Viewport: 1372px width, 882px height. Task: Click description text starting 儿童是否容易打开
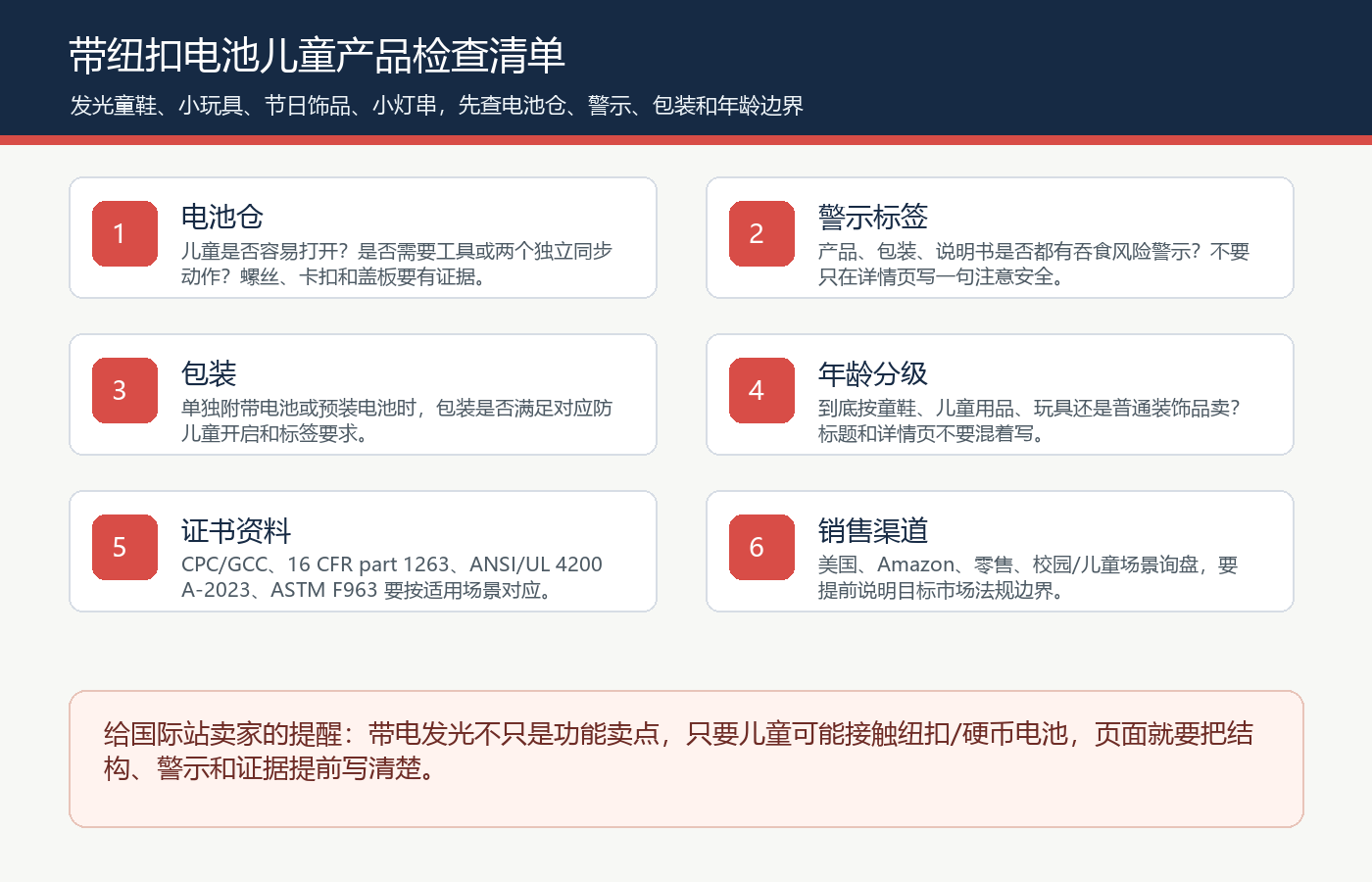coord(397,264)
